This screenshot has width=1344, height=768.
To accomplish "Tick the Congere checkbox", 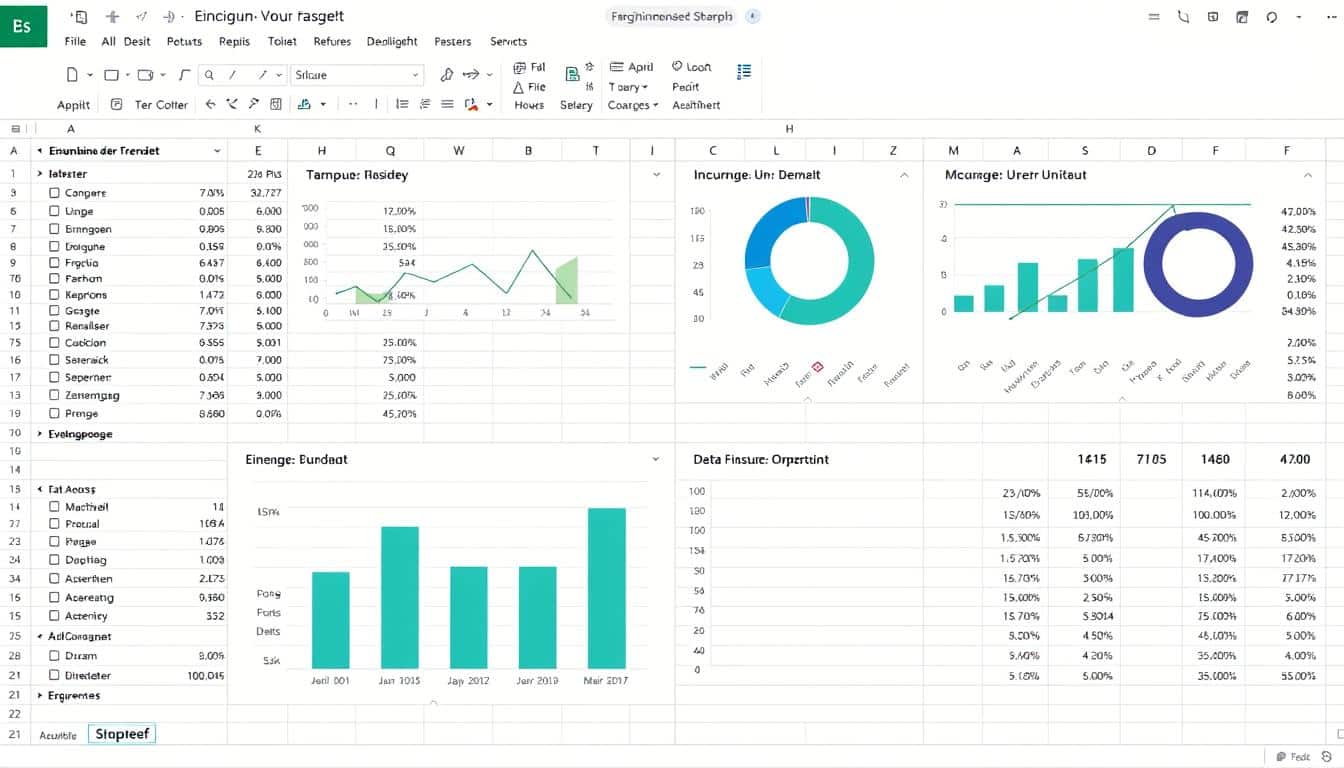I will tap(55, 193).
